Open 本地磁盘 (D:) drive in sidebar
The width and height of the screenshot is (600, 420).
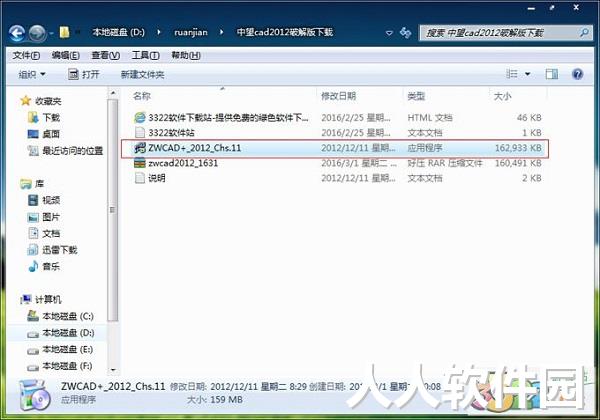[61, 333]
